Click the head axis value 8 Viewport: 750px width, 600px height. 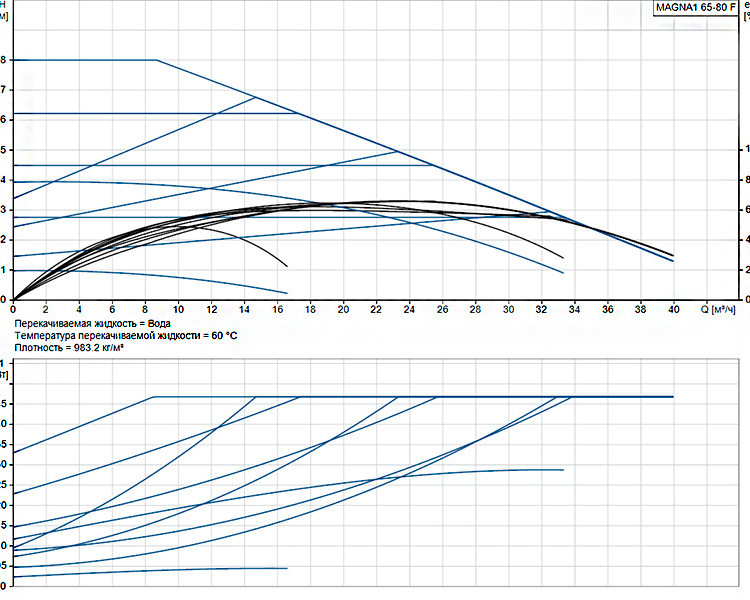pos(3,60)
